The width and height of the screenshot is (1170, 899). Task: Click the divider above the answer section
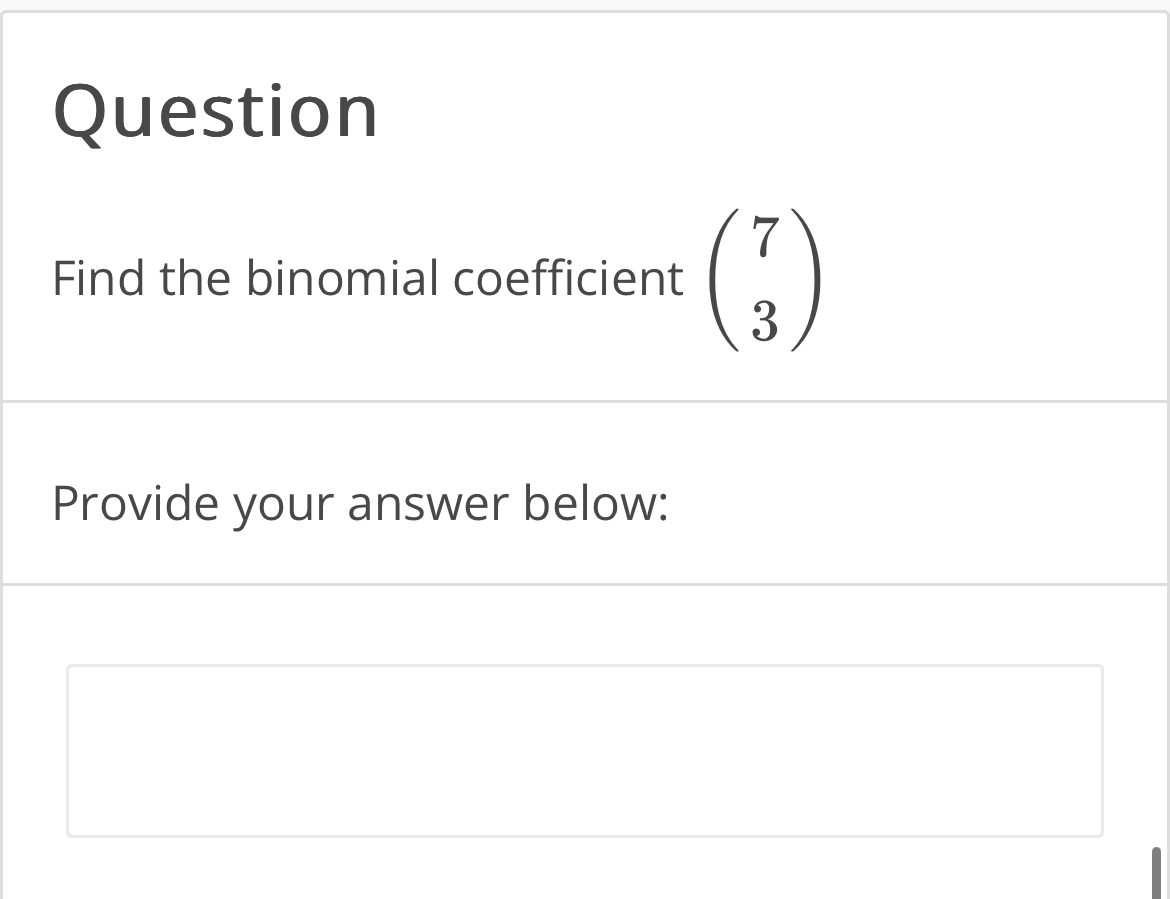[585, 581]
